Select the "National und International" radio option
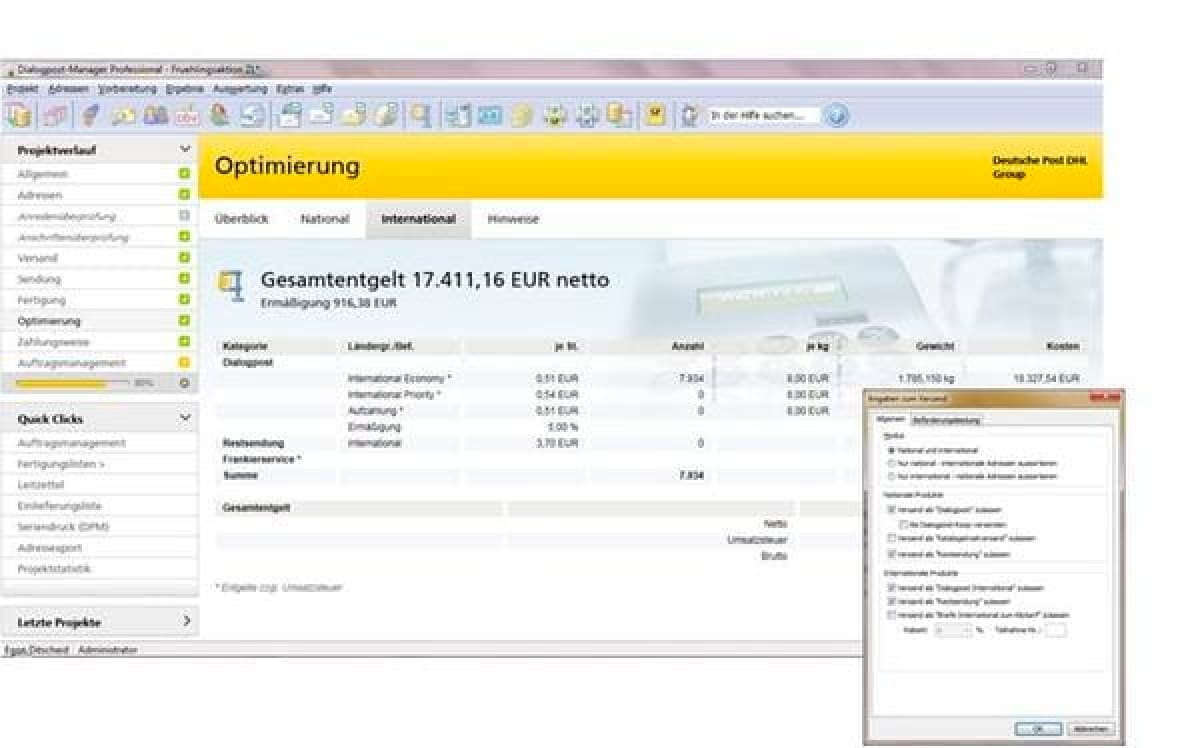1200x748 pixels. click(891, 451)
